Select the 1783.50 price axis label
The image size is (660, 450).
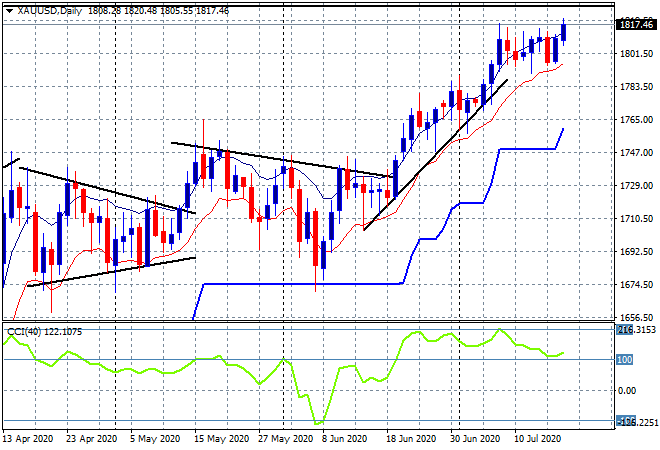(636, 87)
